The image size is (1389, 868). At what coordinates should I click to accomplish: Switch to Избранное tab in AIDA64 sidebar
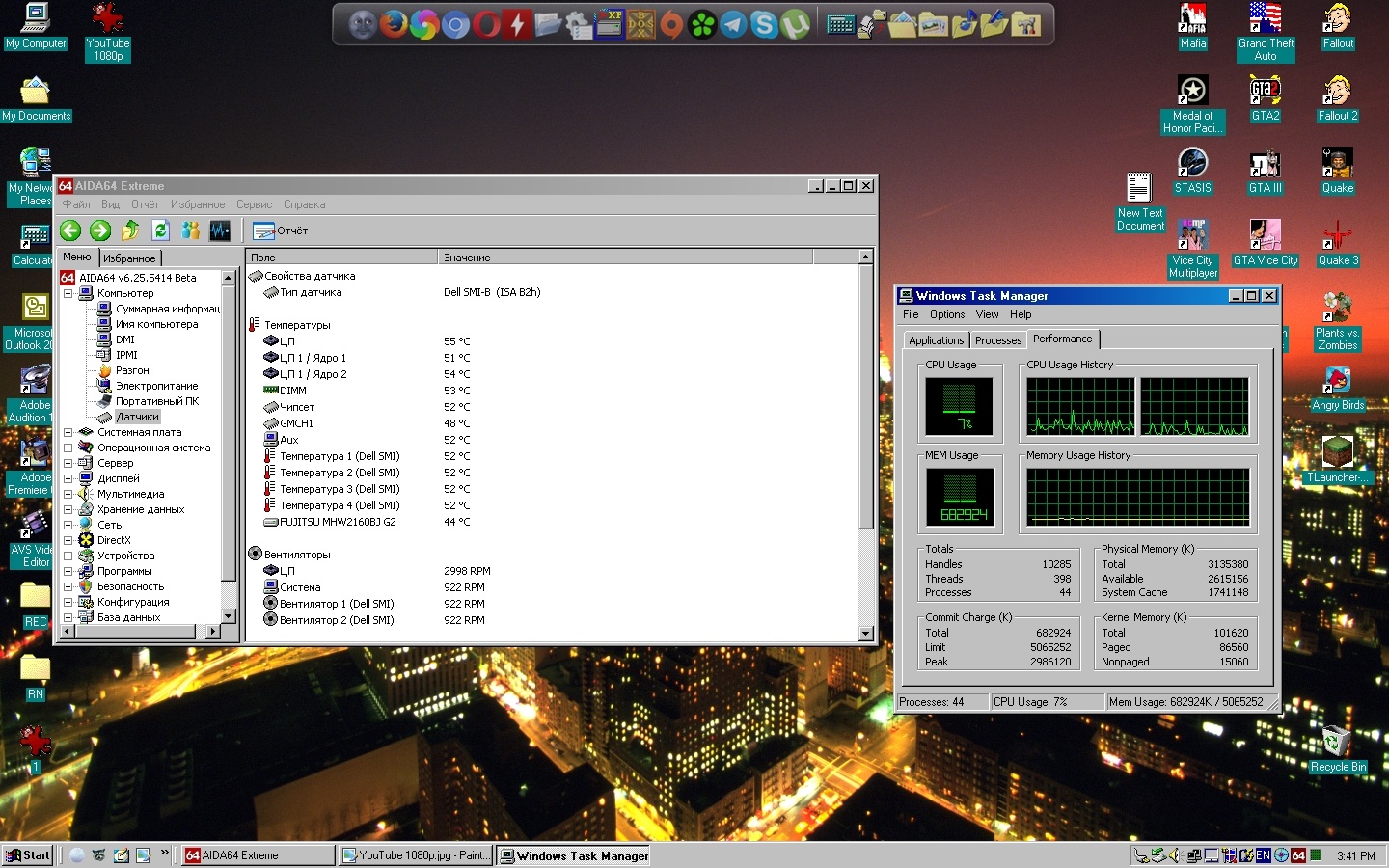coord(129,258)
